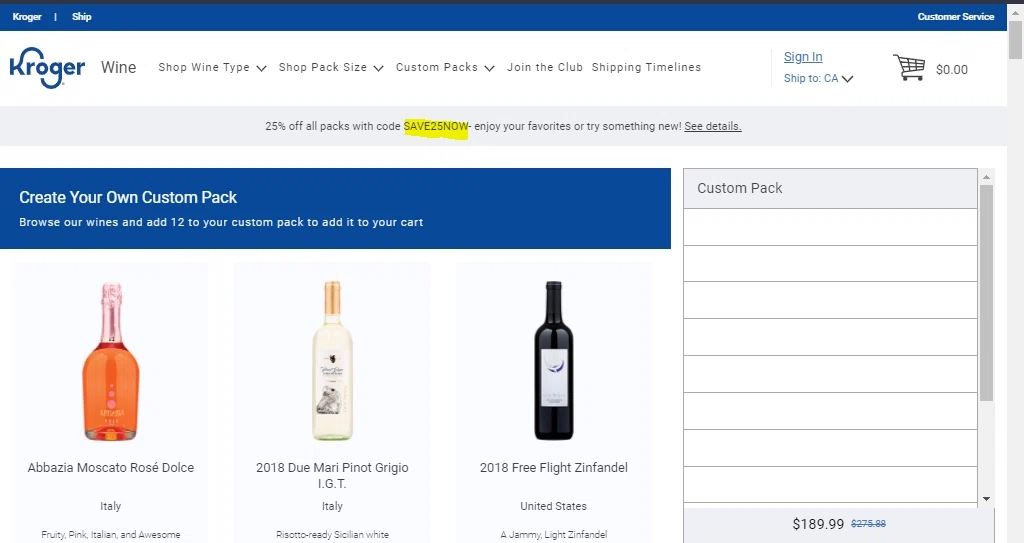Open Shipping Timelines page
This screenshot has height=543, width=1024.
tap(646, 68)
